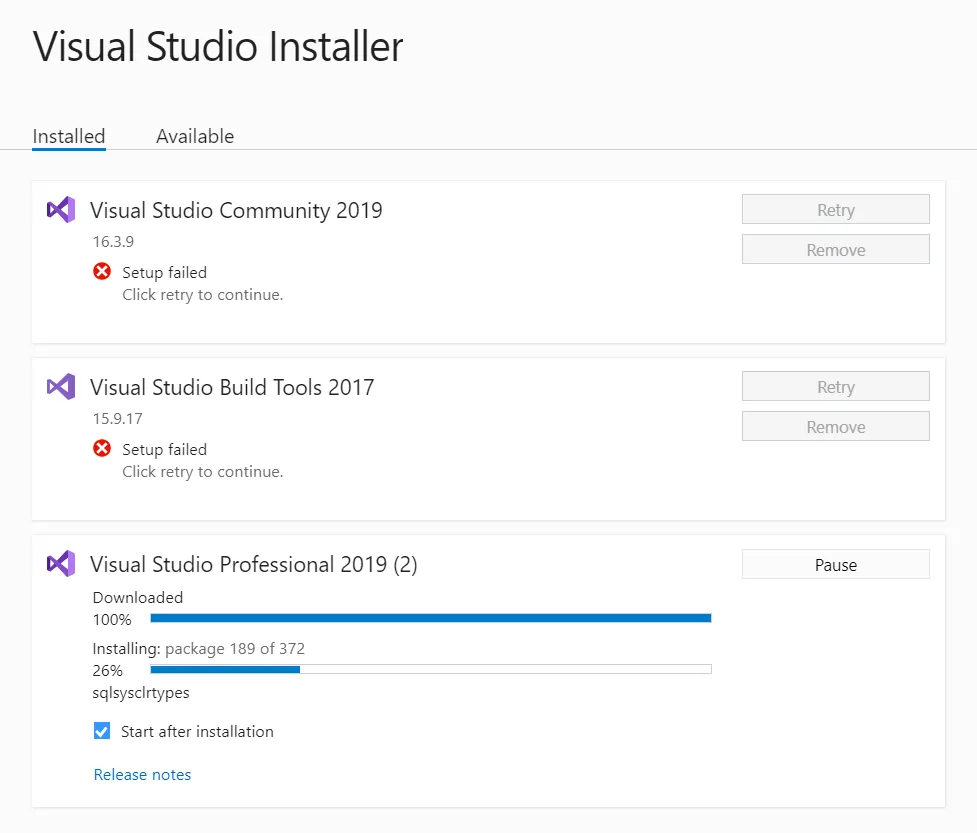This screenshot has width=977, height=833.
Task: Retry the Visual Studio Community 2019 setup
Action: click(835, 210)
